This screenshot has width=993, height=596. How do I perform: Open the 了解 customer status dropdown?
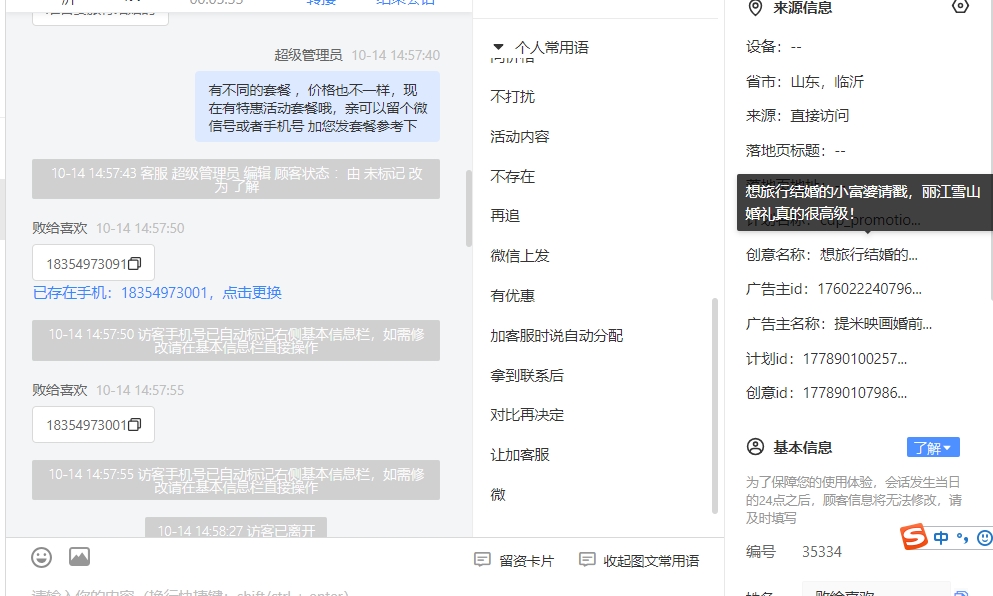[933, 447]
